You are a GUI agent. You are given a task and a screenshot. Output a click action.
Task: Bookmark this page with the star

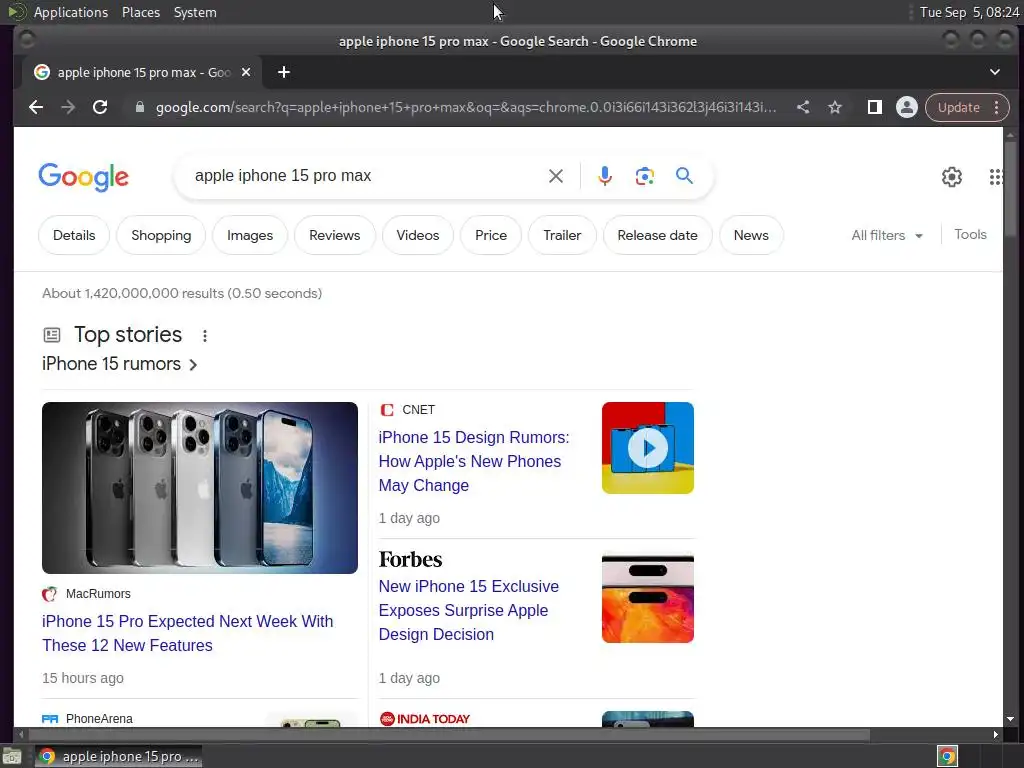[x=835, y=107]
